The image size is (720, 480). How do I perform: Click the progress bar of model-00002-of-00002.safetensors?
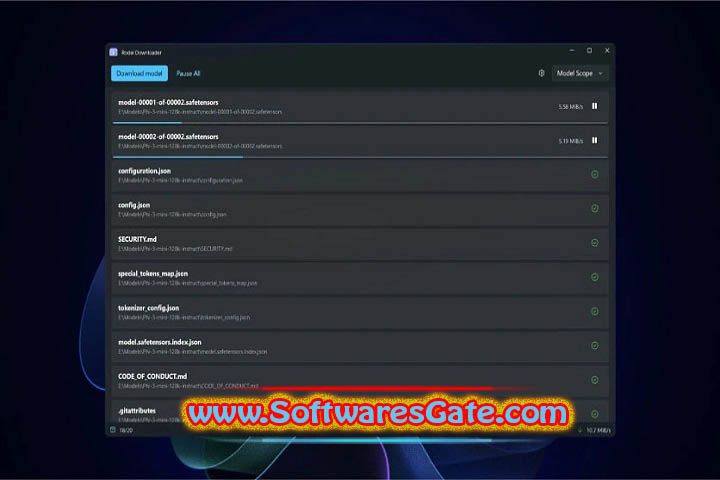pyautogui.click(x=360, y=157)
